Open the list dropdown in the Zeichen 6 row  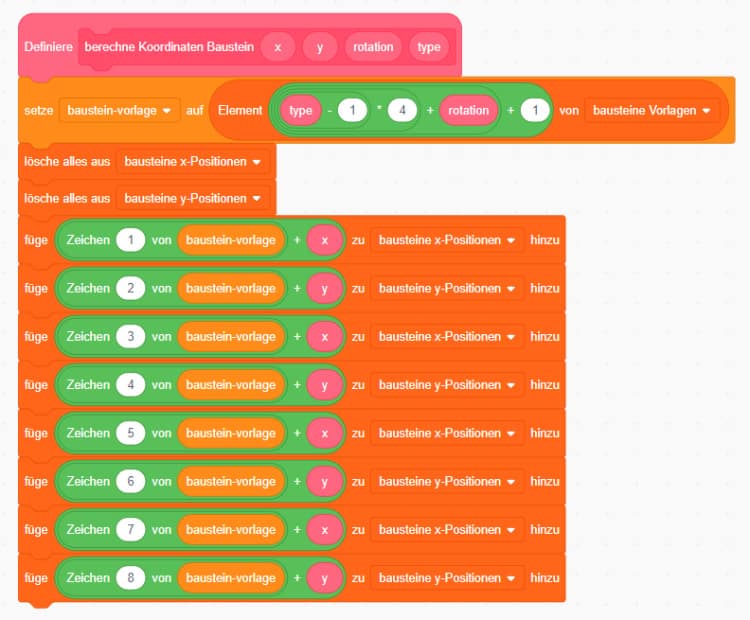coord(447,482)
